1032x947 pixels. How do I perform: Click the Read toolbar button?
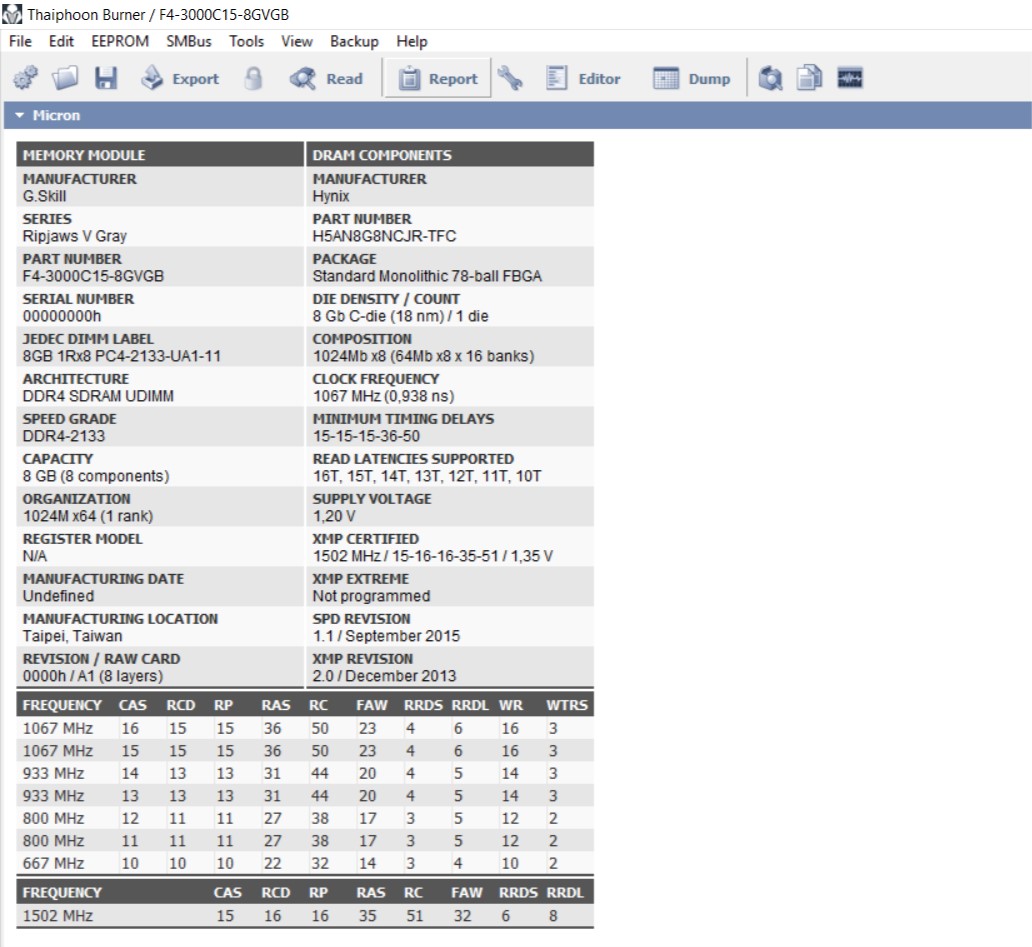(326, 78)
